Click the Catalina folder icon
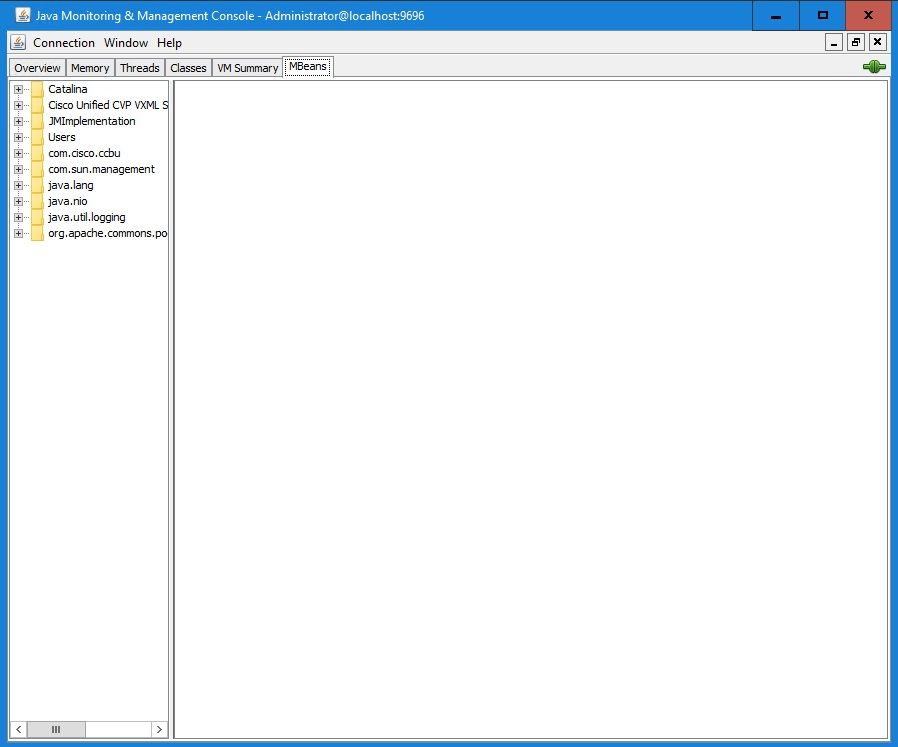The width and height of the screenshot is (898, 747). (37, 89)
